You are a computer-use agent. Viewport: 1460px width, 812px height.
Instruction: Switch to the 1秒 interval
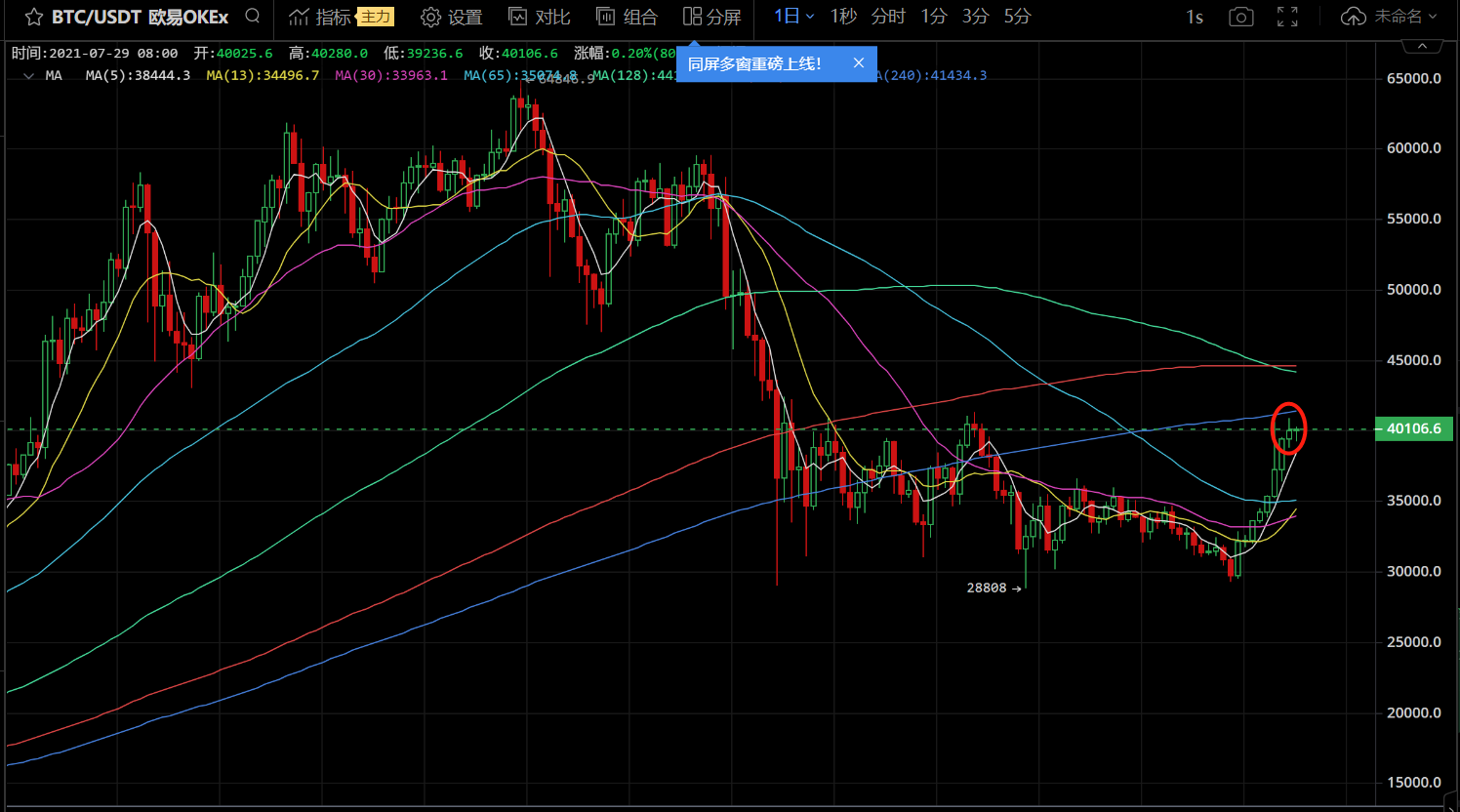(x=843, y=17)
